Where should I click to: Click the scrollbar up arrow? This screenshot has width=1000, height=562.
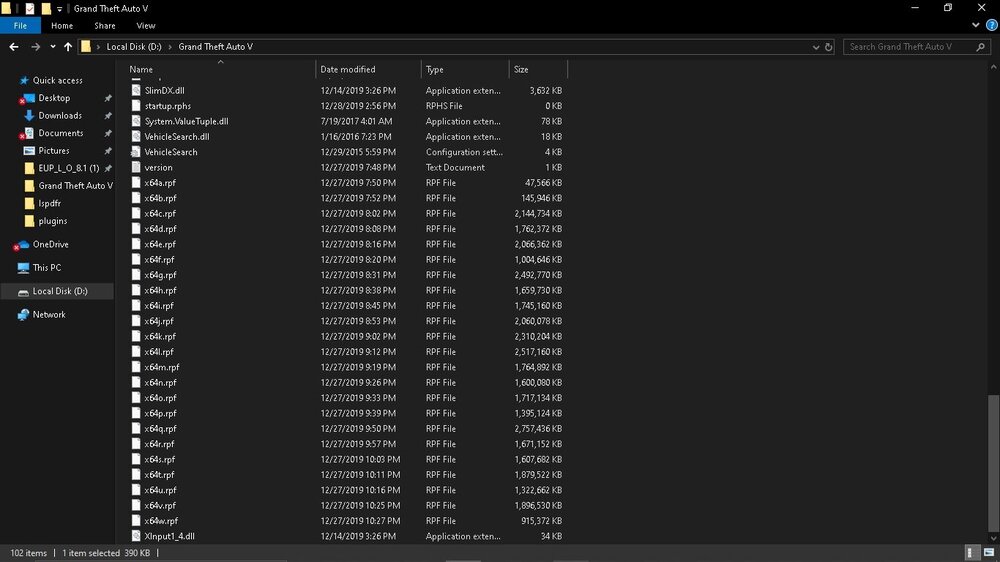993,66
